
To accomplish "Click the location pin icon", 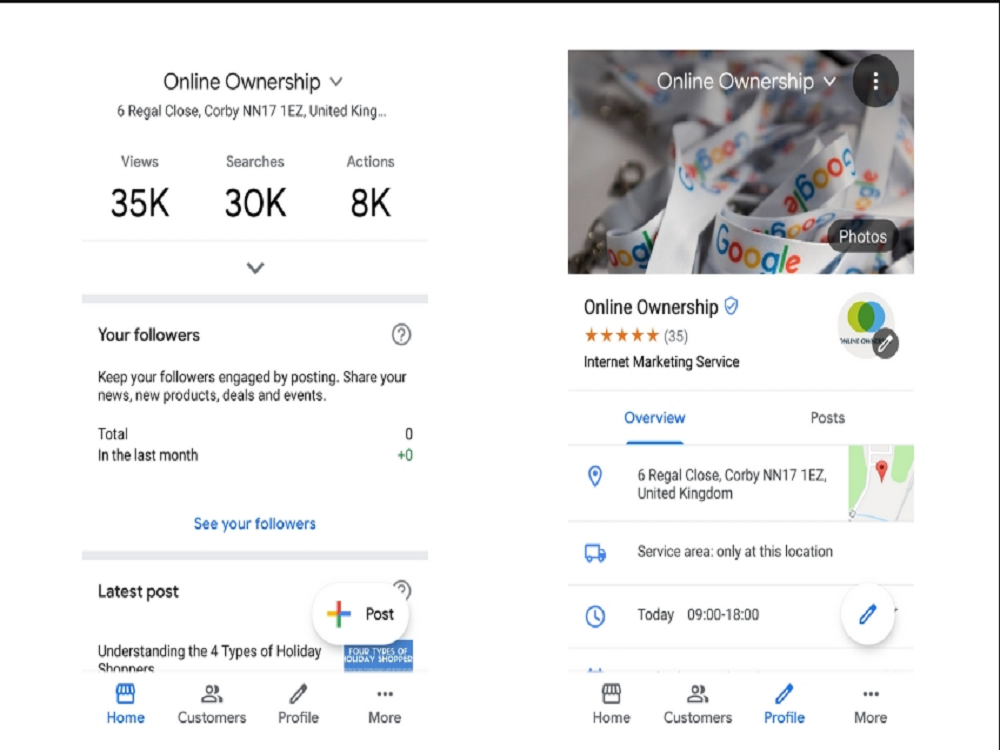I will coord(594,476).
